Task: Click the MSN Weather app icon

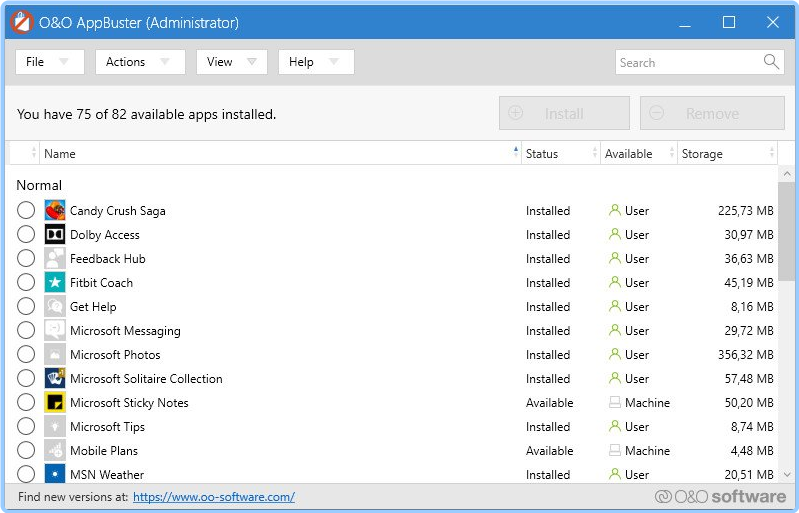Action: (x=55, y=474)
